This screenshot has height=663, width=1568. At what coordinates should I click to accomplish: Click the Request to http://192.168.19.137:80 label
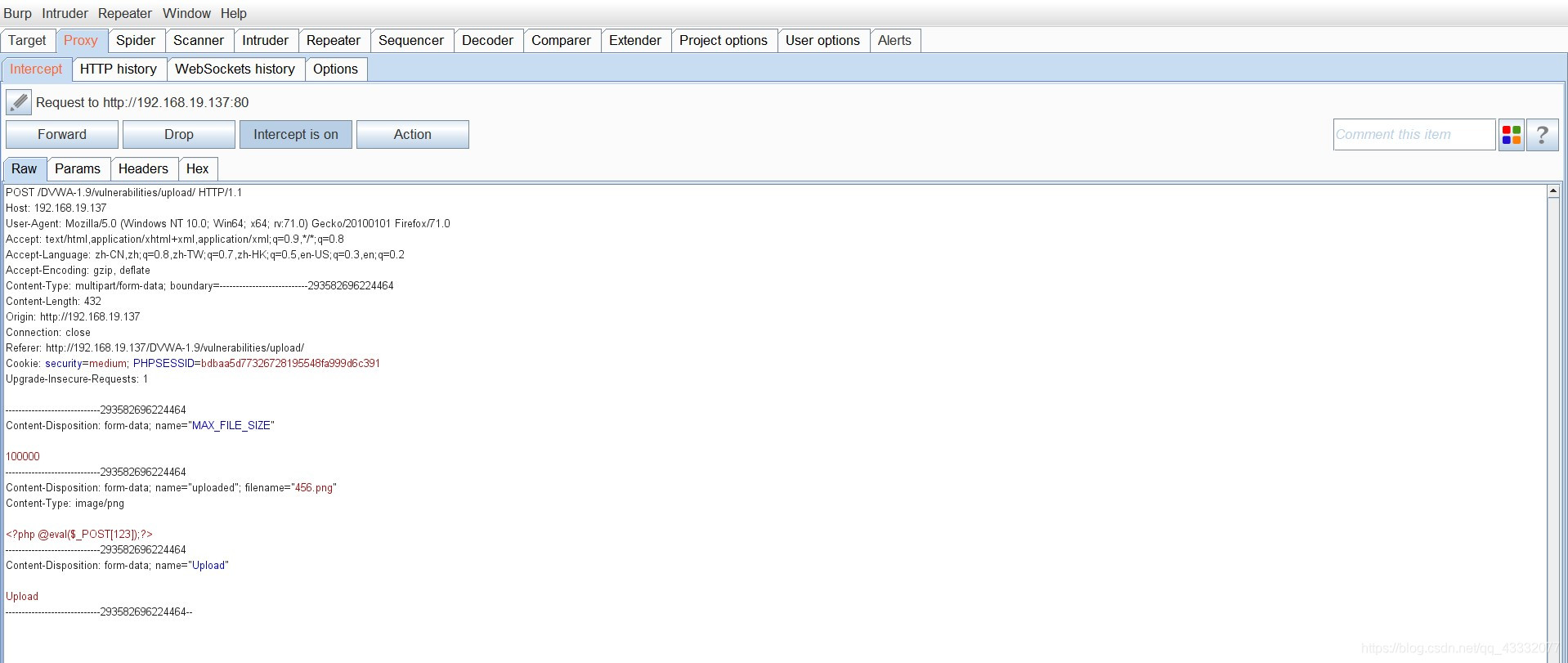point(142,103)
